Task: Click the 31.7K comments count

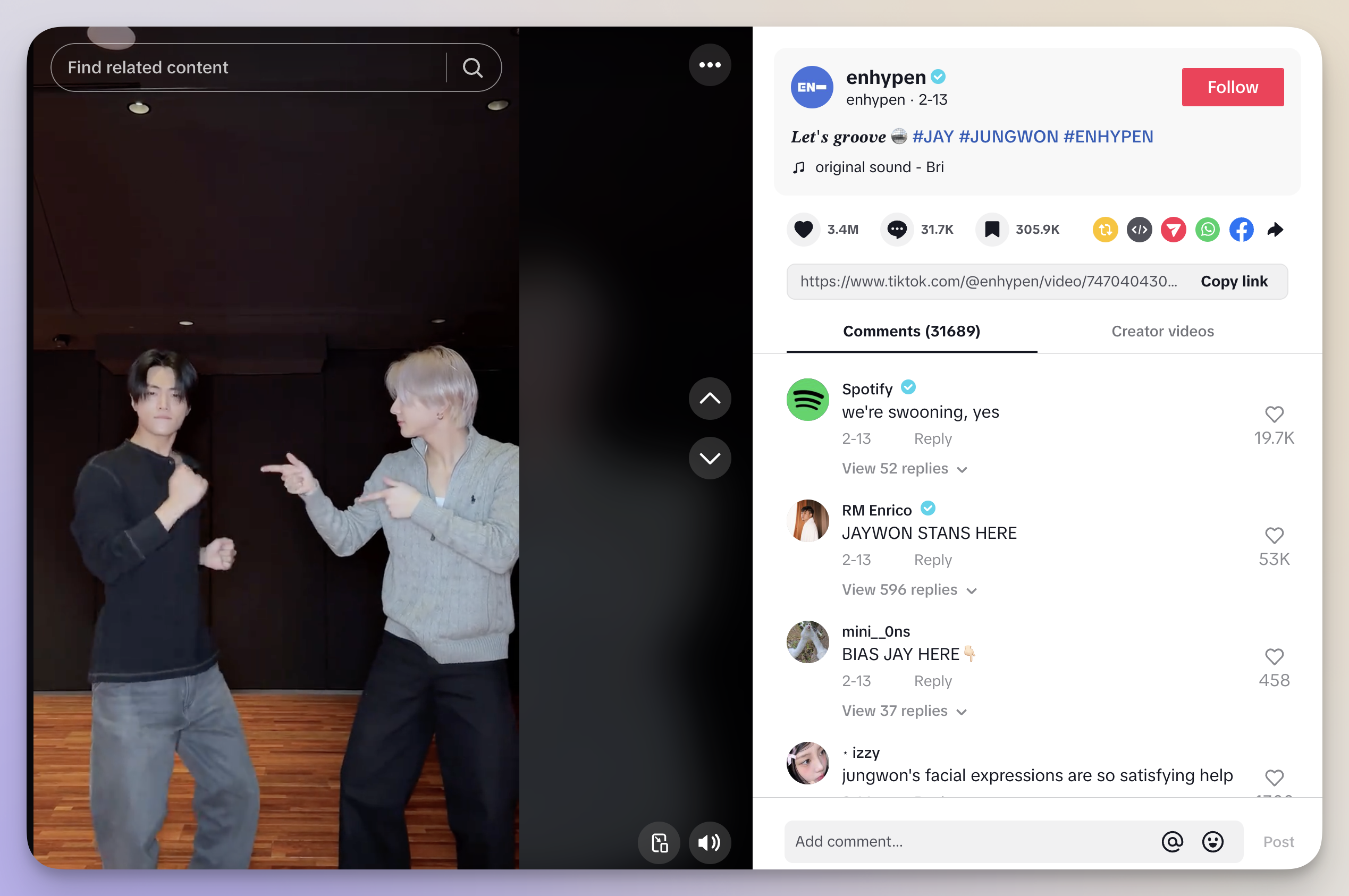Action: click(x=937, y=230)
